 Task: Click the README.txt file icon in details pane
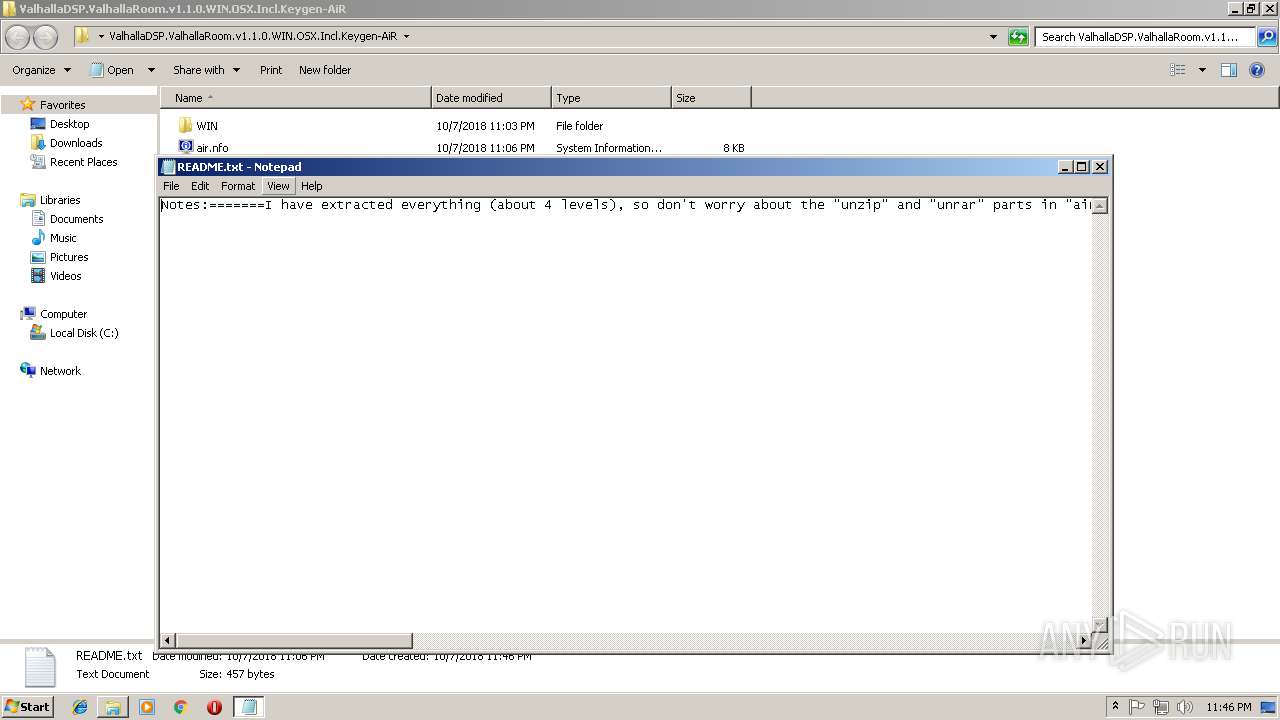click(x=40, y=667)
